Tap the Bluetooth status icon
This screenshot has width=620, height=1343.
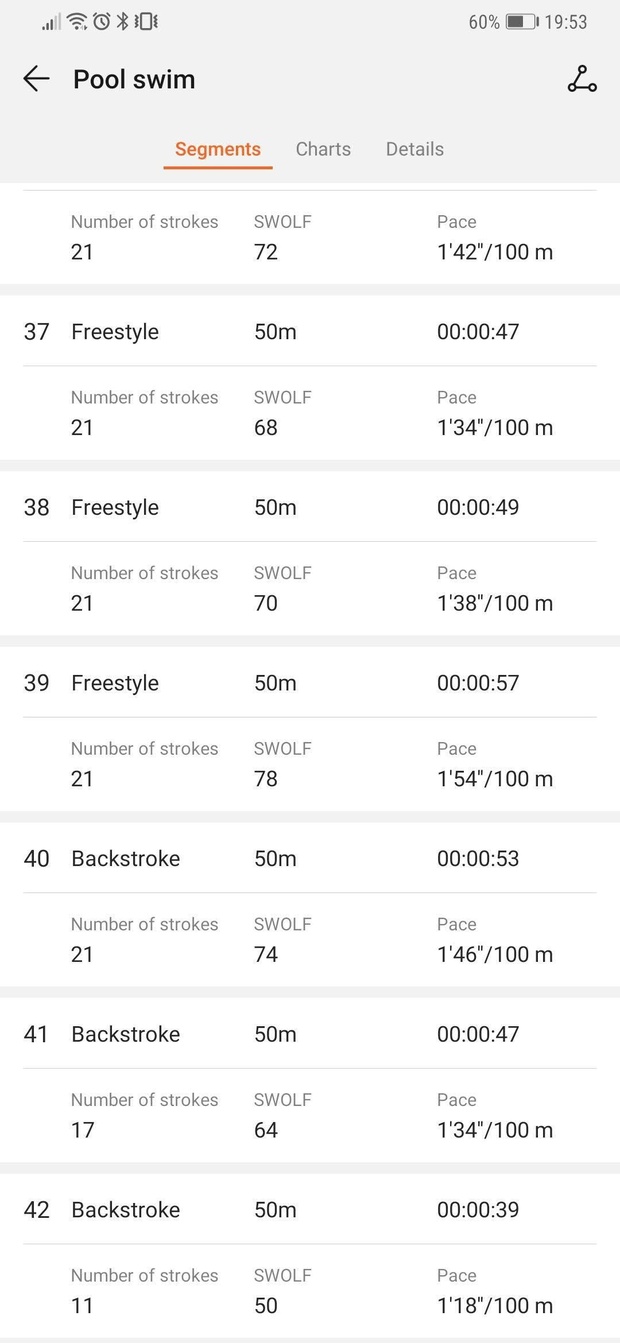[123, 21]
